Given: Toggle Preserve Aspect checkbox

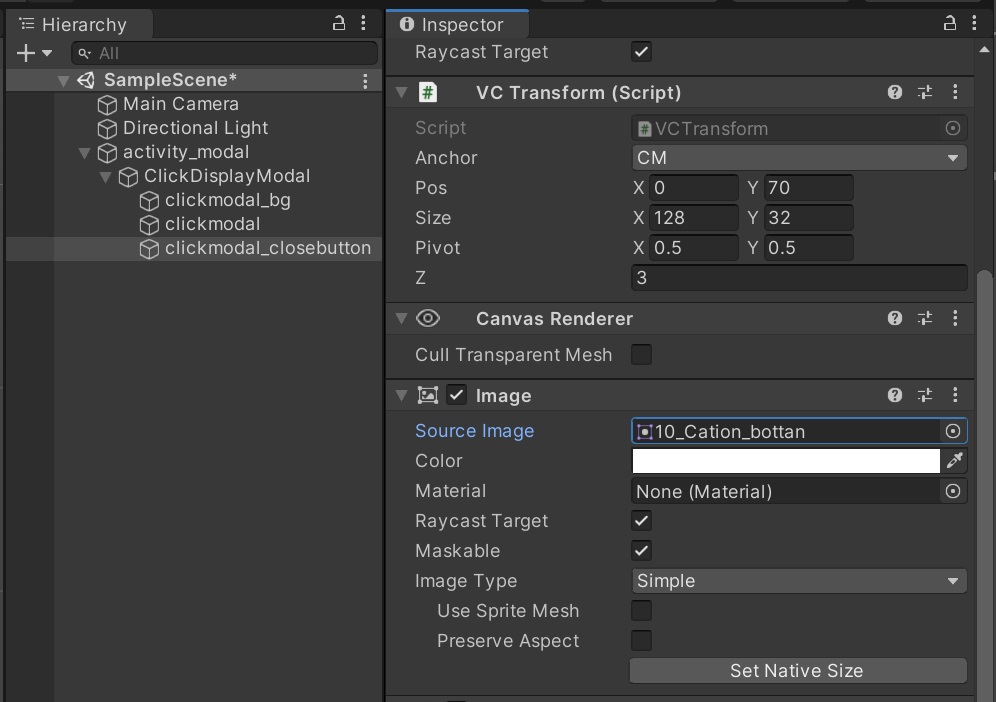Looking at the screenshot, I should (x=641, y=640).
